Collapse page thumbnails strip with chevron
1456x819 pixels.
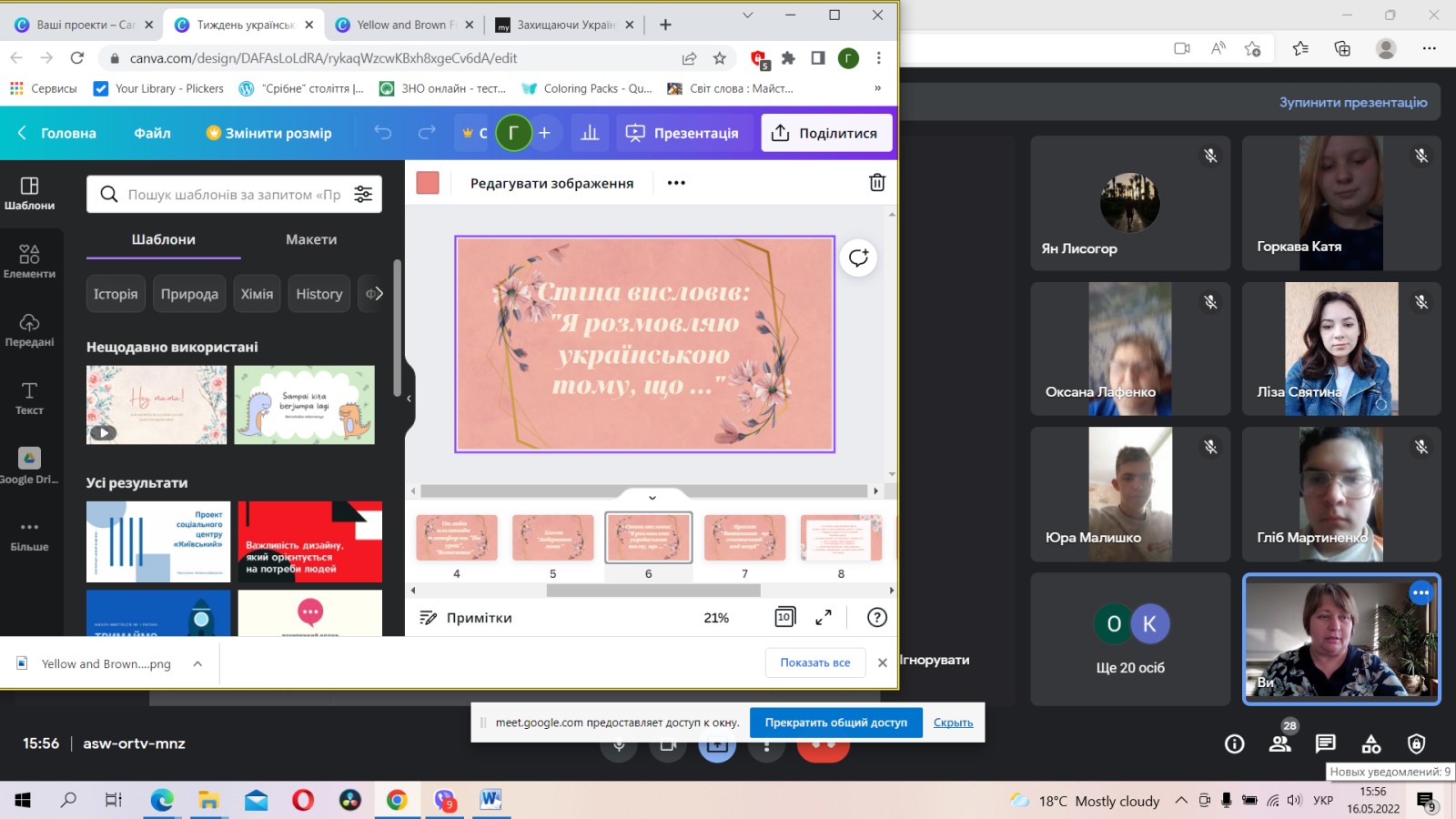coord(652,498)
